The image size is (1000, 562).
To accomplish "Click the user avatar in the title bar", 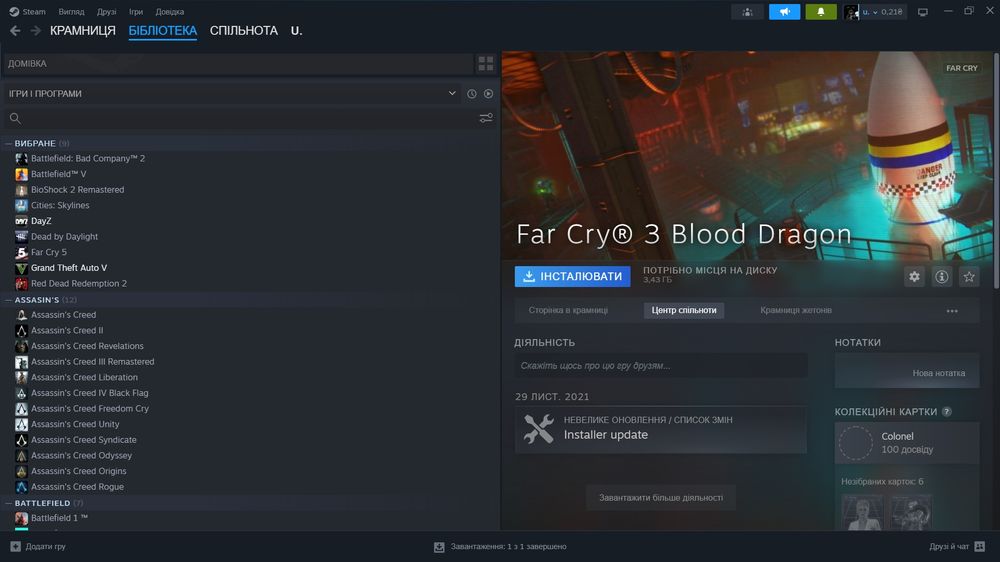I will tap(851, 11).
